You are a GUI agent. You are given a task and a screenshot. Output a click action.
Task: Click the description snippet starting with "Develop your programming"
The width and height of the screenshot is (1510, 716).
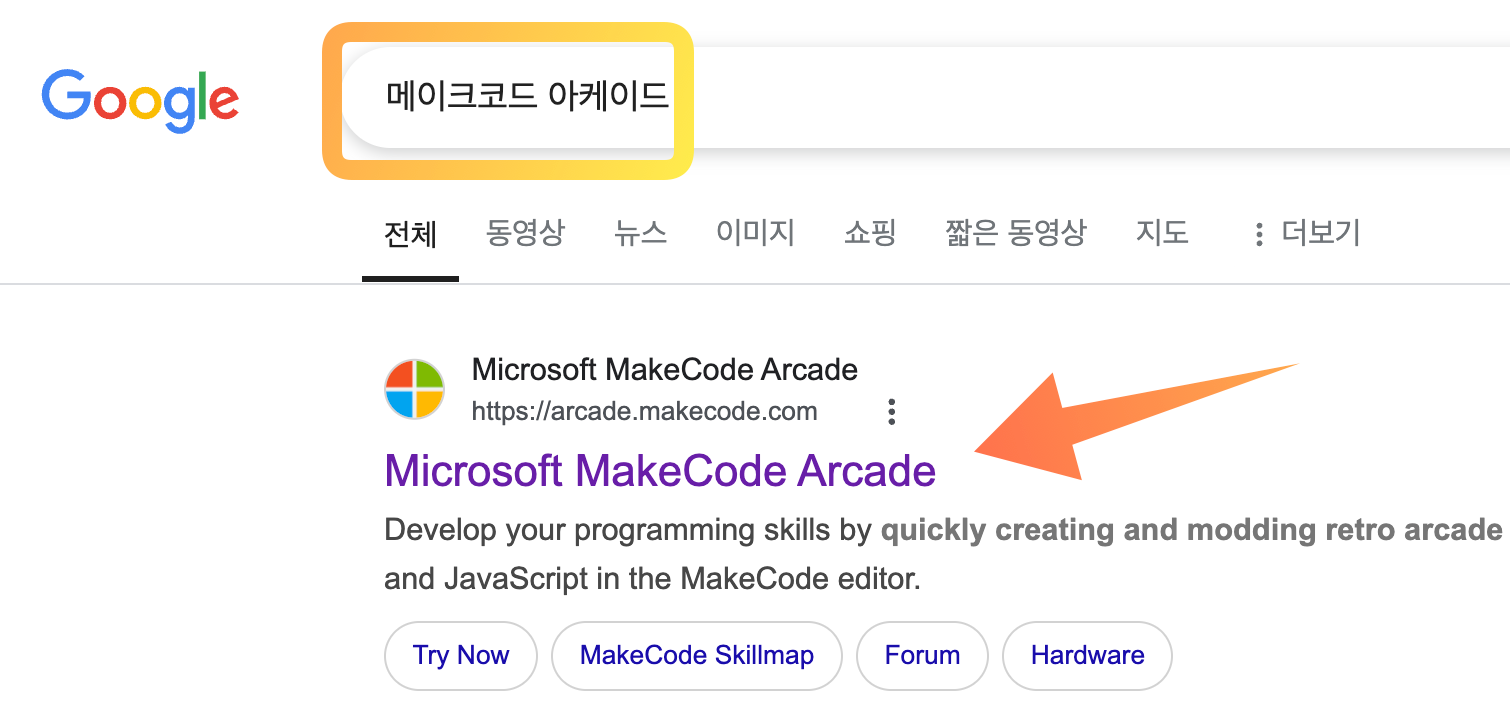945,554
